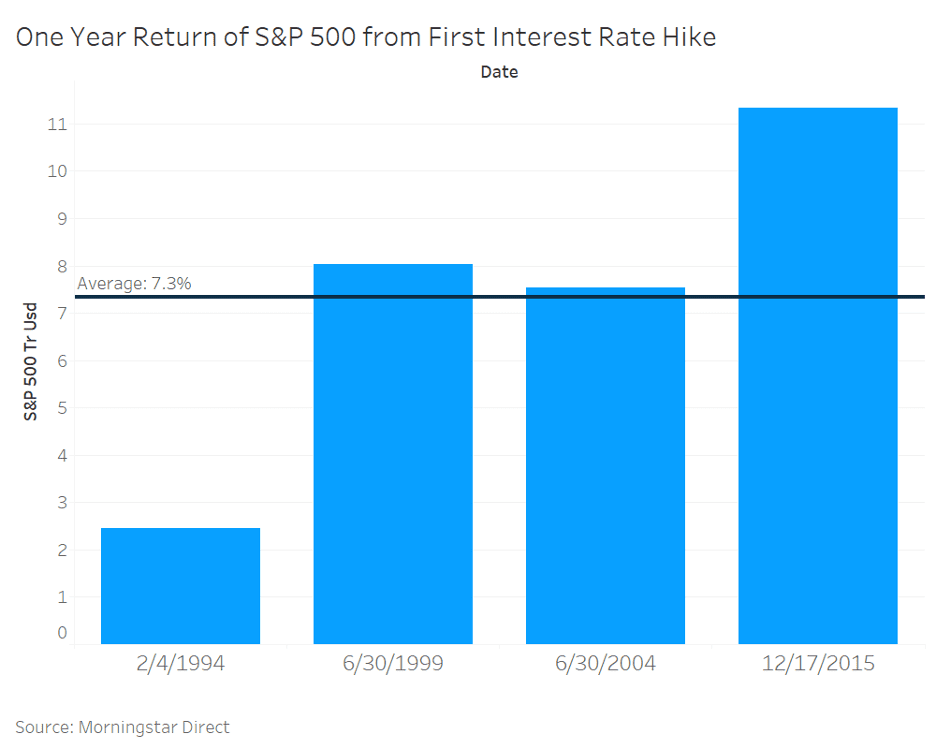Select the 6/30/1999 bar
The width and height of the screenshot is (936, 750).
coord(393,453)
